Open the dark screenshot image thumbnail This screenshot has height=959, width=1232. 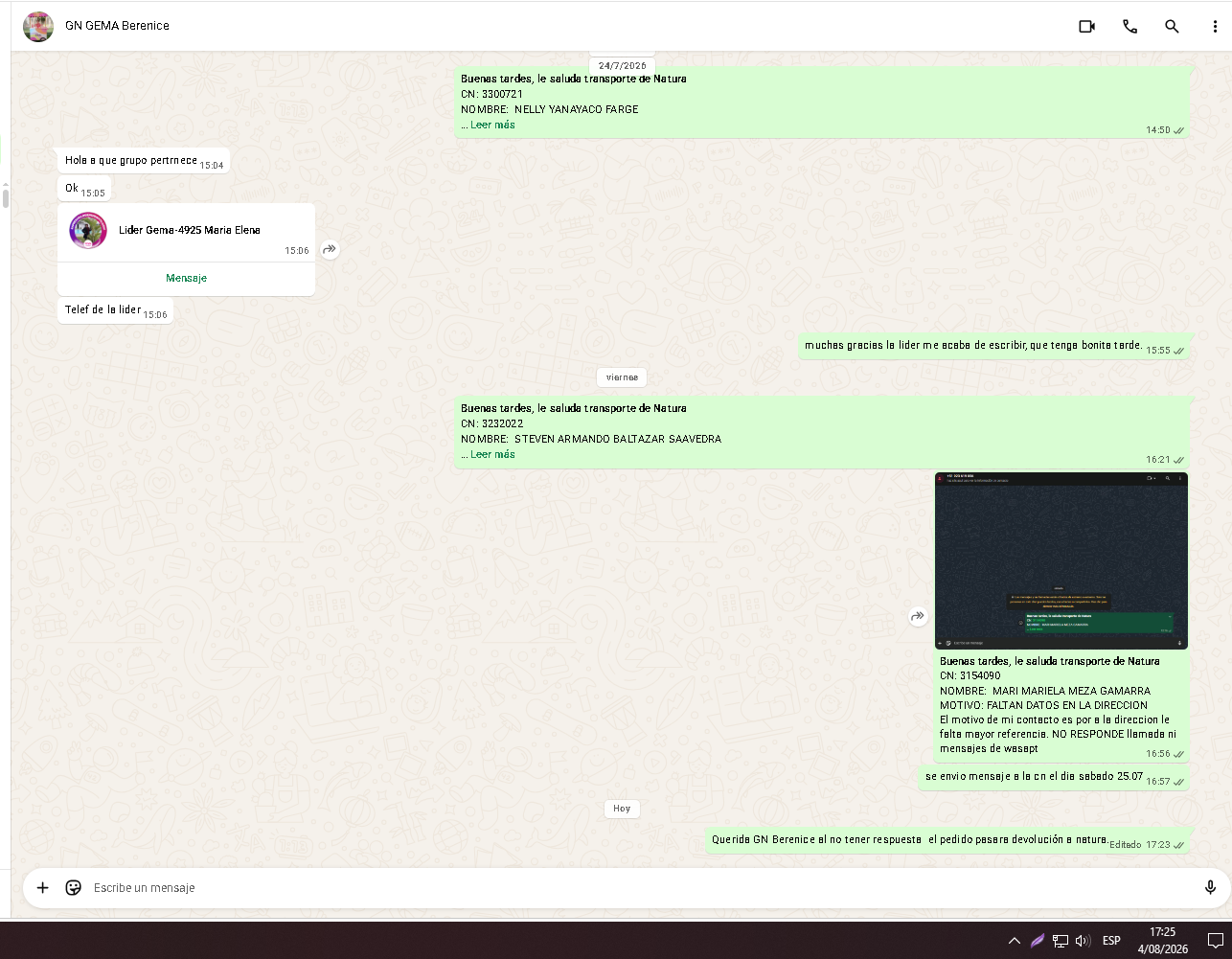tap(1061, 560)
